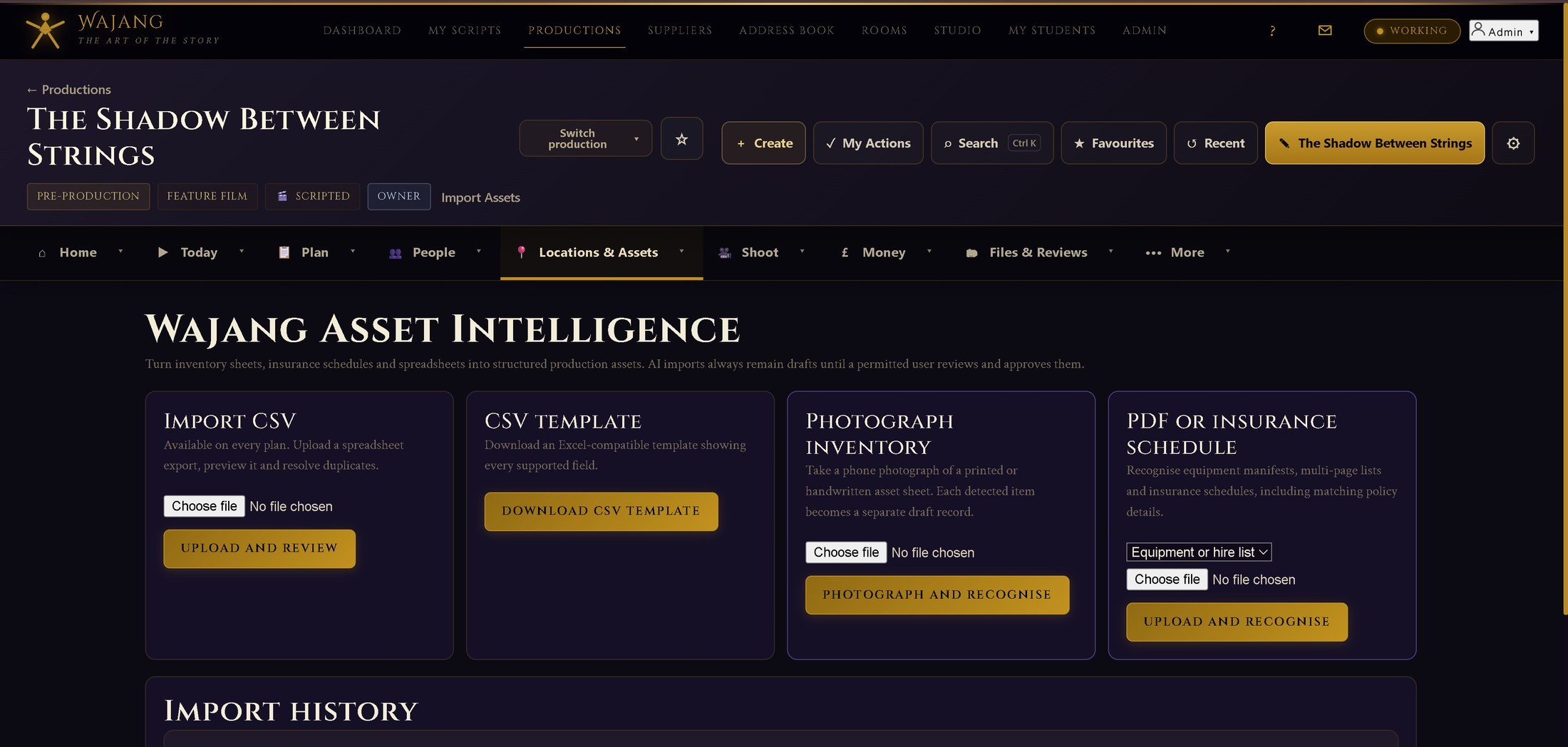Click the Upload and Review button
Image resolution: width=1568 pixels, height=747 pixels.
coord(259,549)
